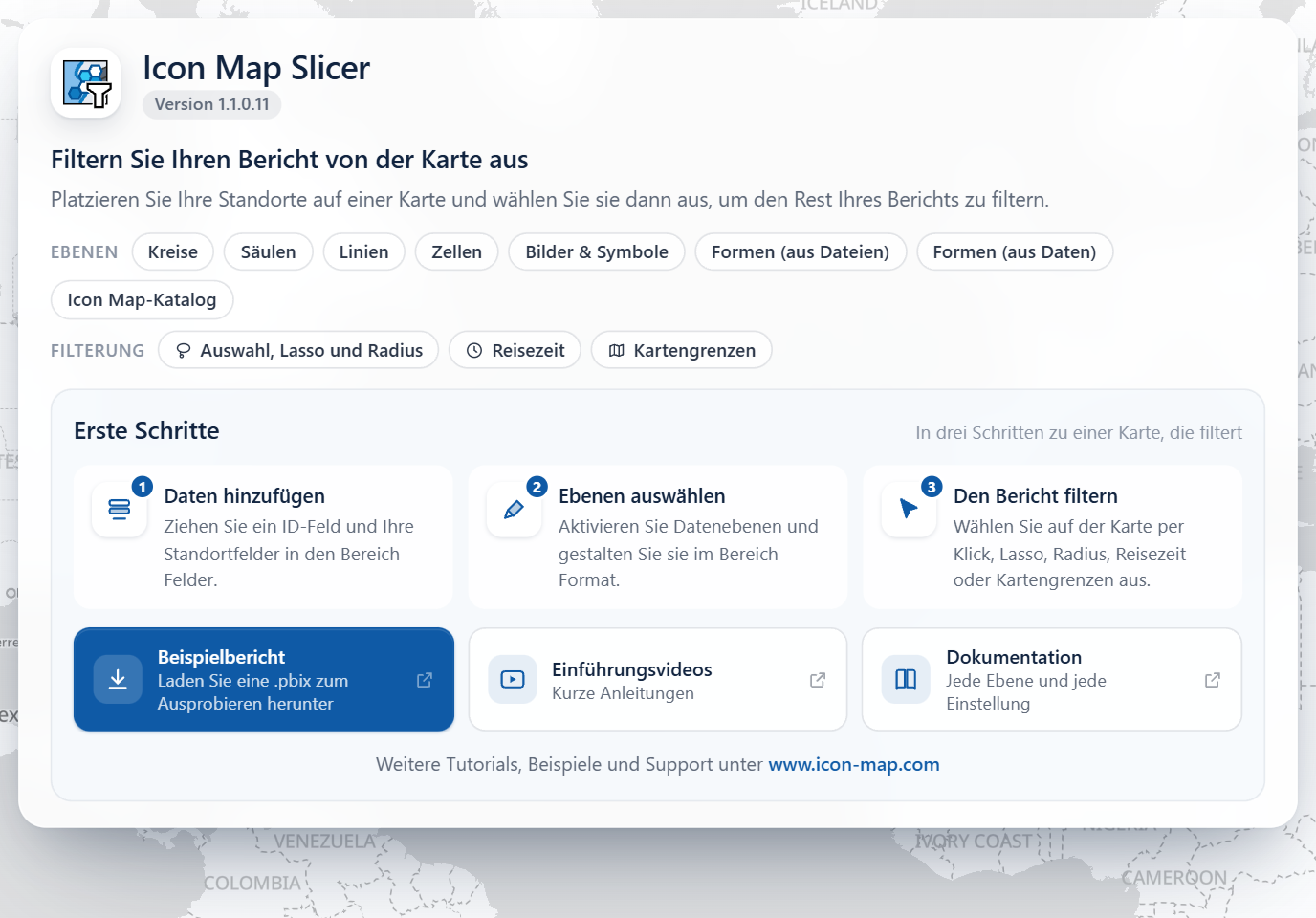Click 'Kurze Anleitungen' subtitle text

coord(623,693)
